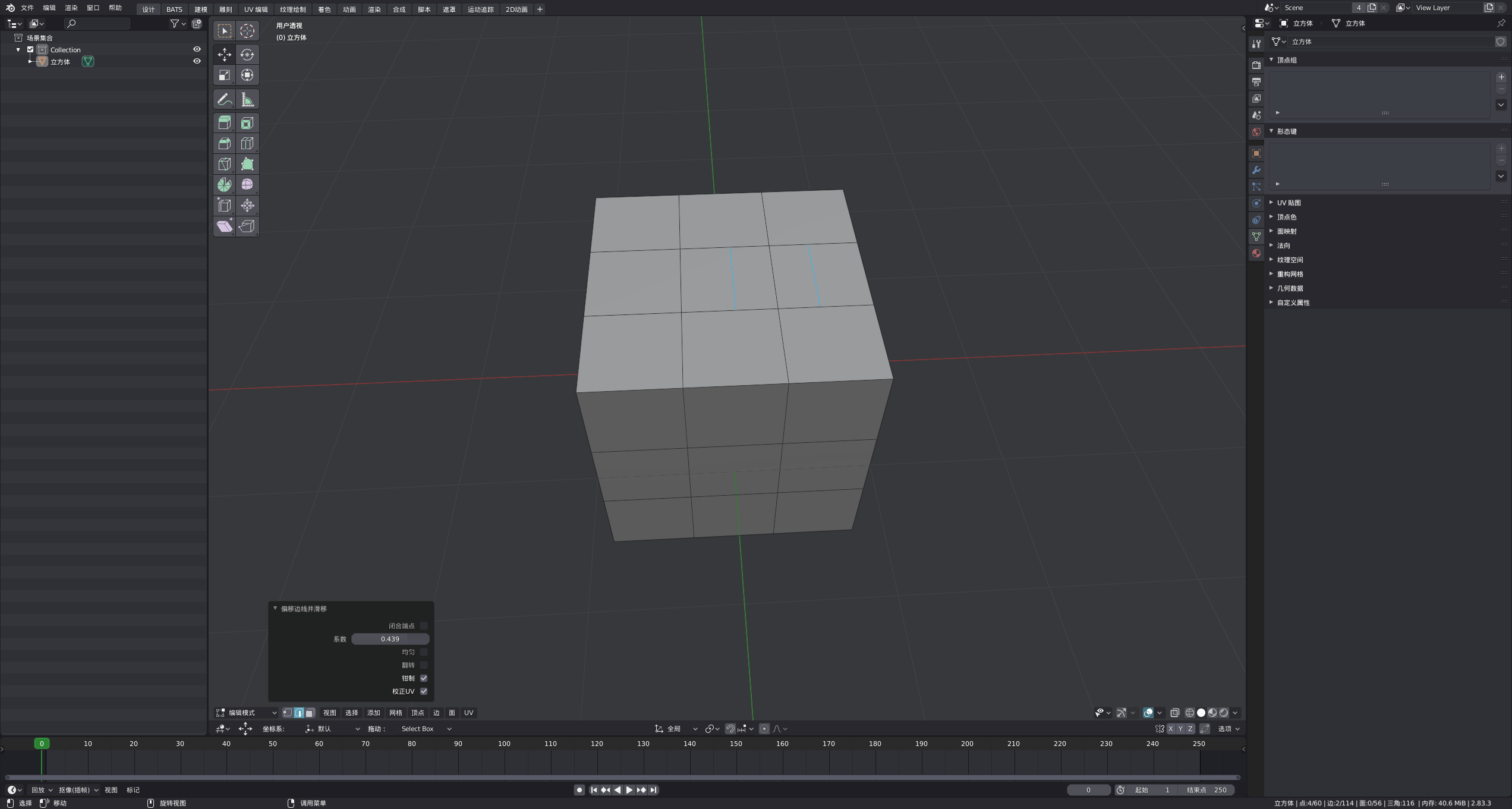Open the Modifiers wrench properties tab
The width and height of the screenshot is (1512, 809).
(x=1256, y=170)
